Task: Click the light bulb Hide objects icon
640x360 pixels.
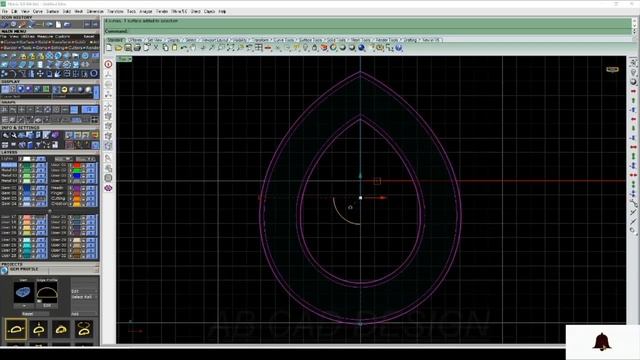Action: 305,48
